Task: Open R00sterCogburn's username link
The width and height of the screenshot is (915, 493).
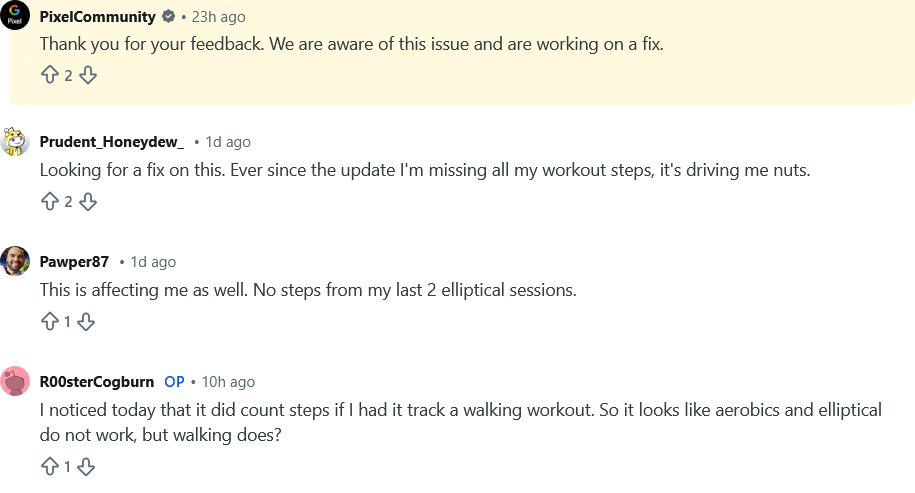Action: click(x=97, y=382)
